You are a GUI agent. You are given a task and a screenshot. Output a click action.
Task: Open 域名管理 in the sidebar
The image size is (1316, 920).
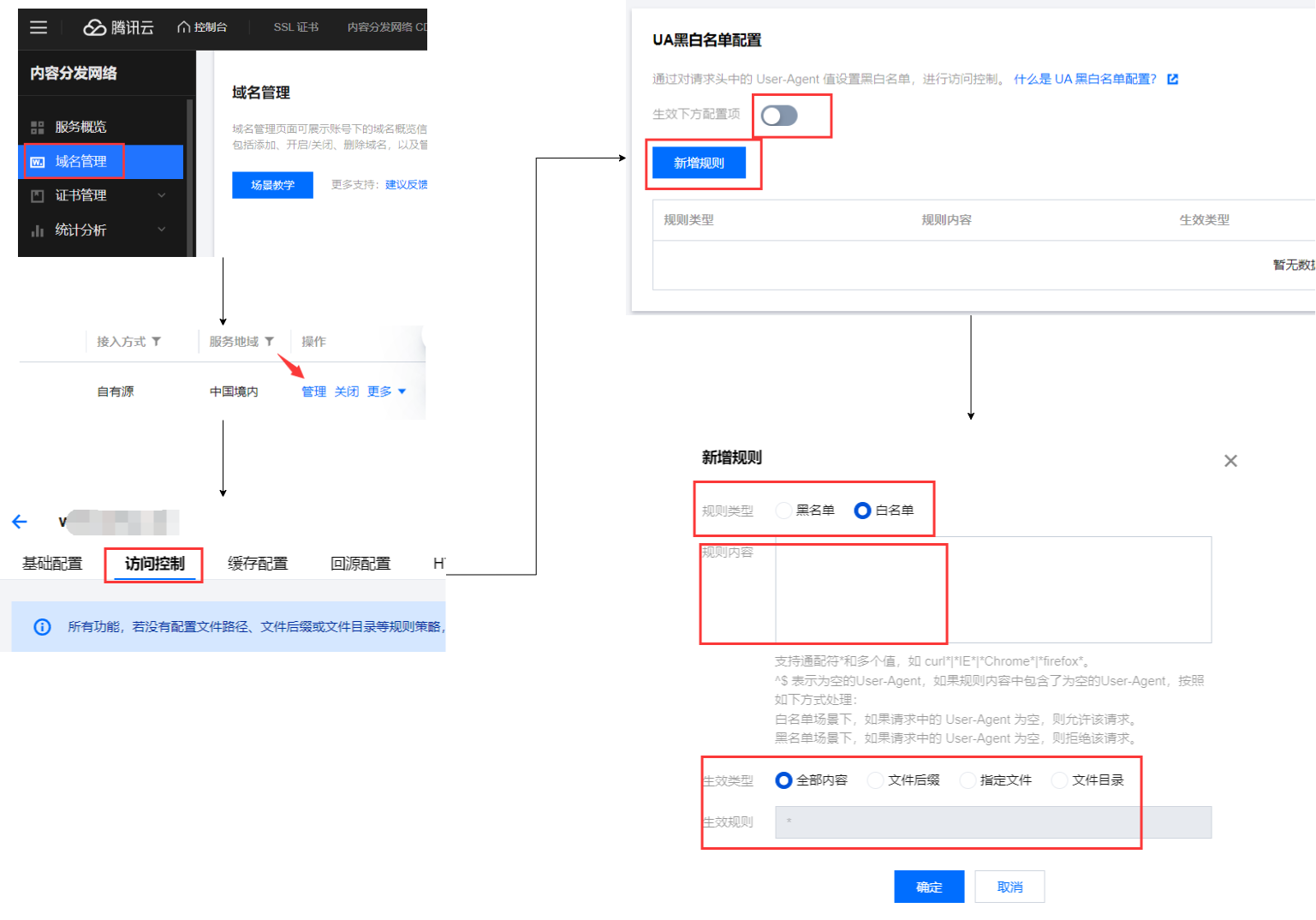(x=101, y=161)
